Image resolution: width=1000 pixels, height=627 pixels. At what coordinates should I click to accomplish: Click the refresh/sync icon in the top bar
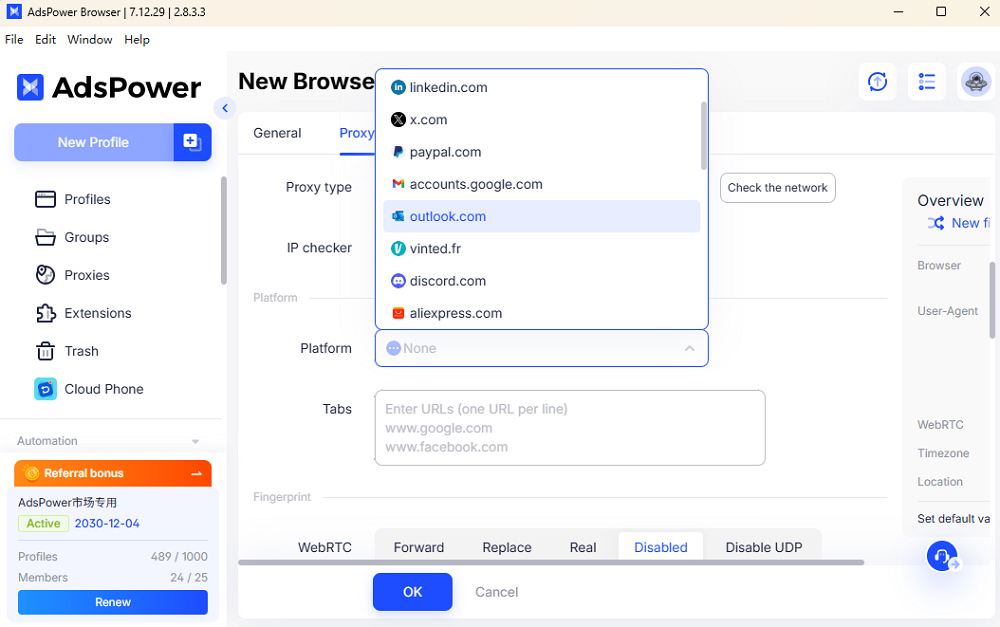pos(877,81)
